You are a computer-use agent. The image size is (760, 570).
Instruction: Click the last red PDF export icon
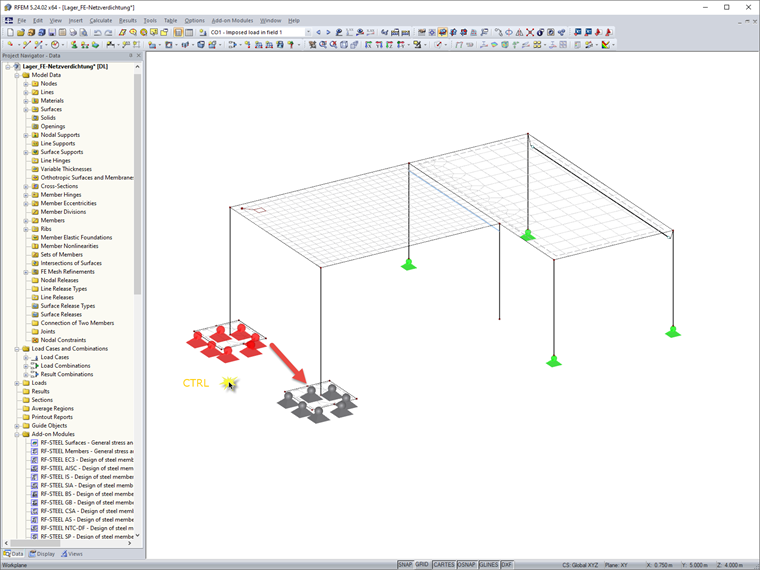click(609, 32)
